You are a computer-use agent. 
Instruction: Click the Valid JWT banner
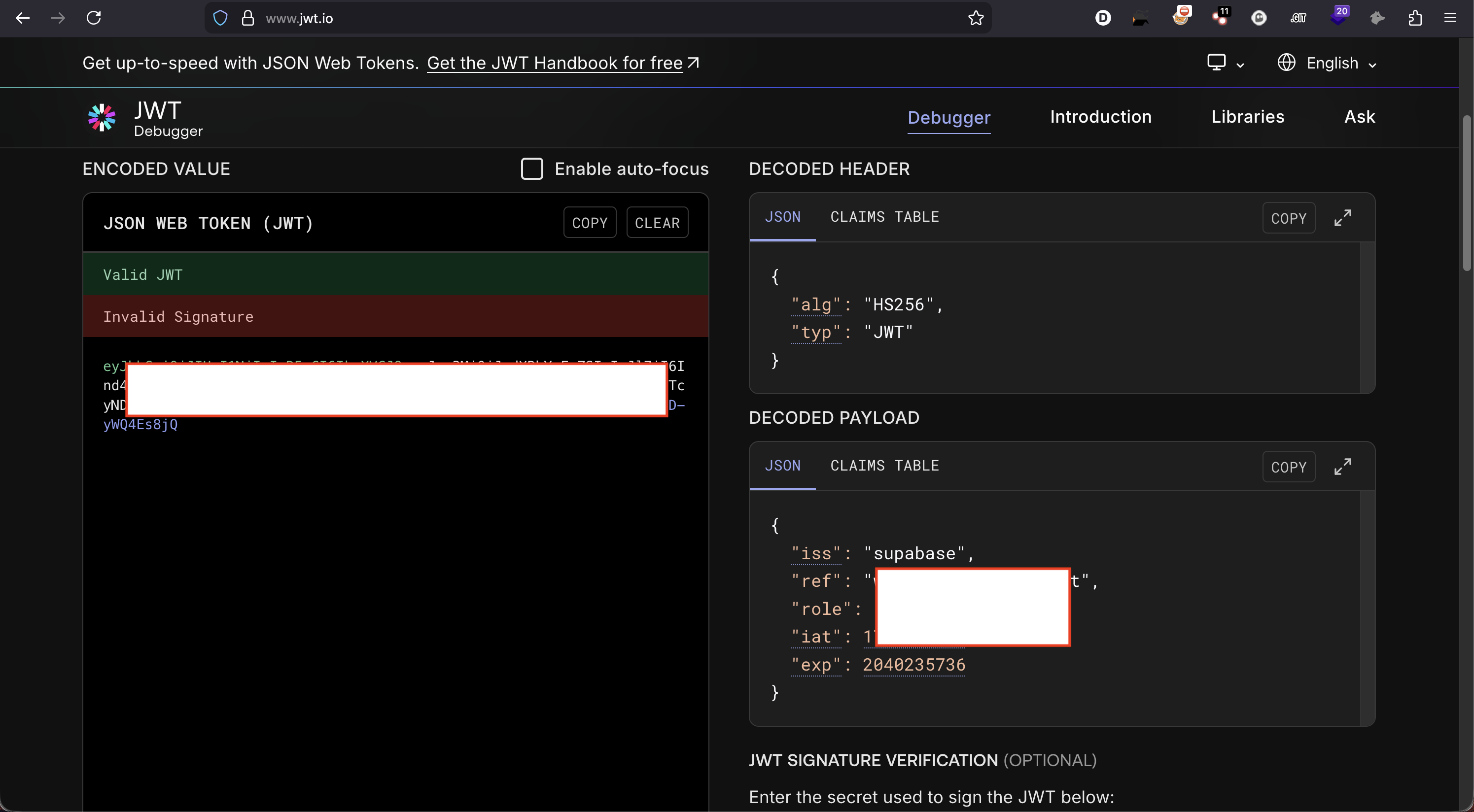tap(395, 274)
